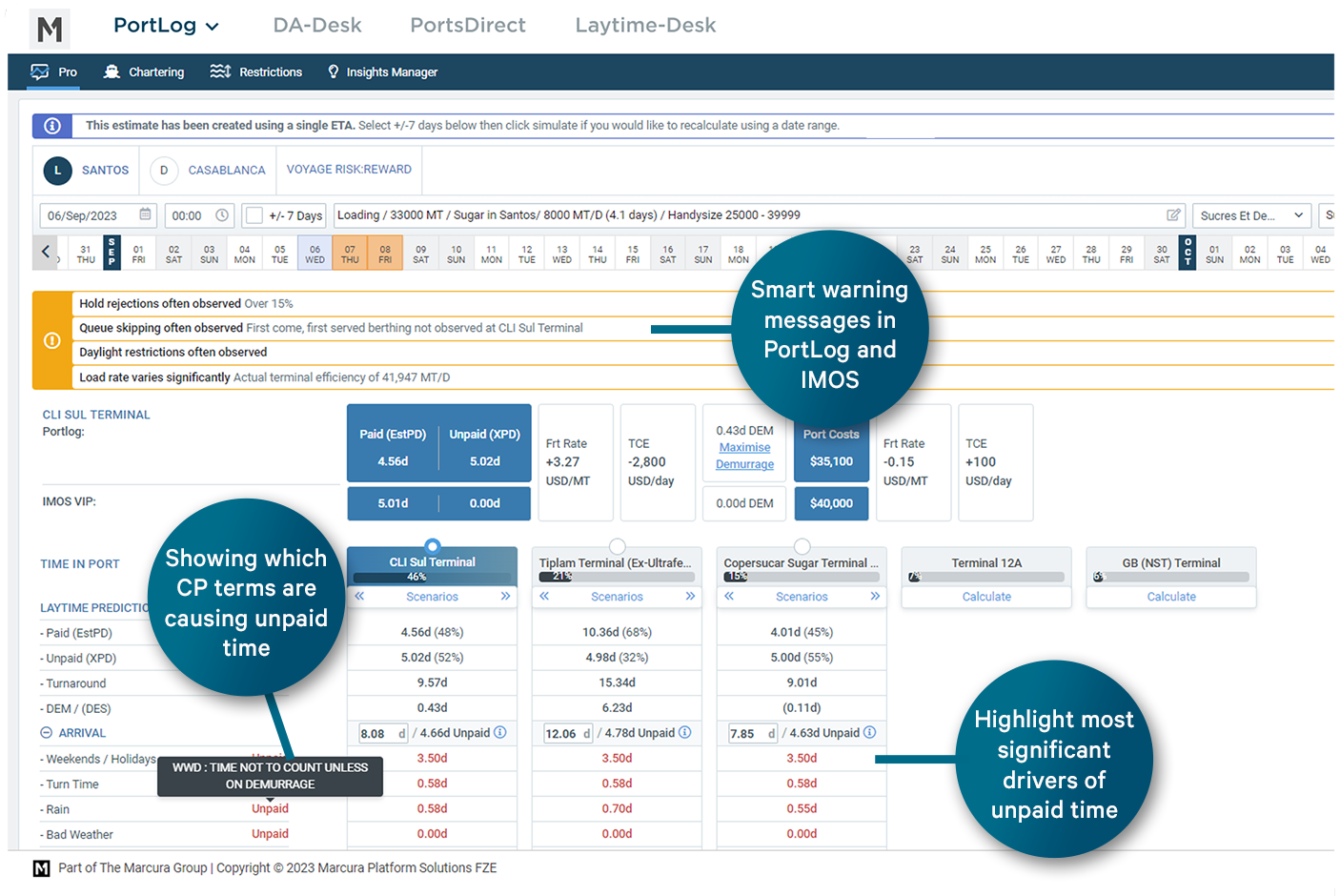Screen dimensions: 1340x896
Task: Open the VOYAGE RISK:REWARD tab
Action: (349, 170)
